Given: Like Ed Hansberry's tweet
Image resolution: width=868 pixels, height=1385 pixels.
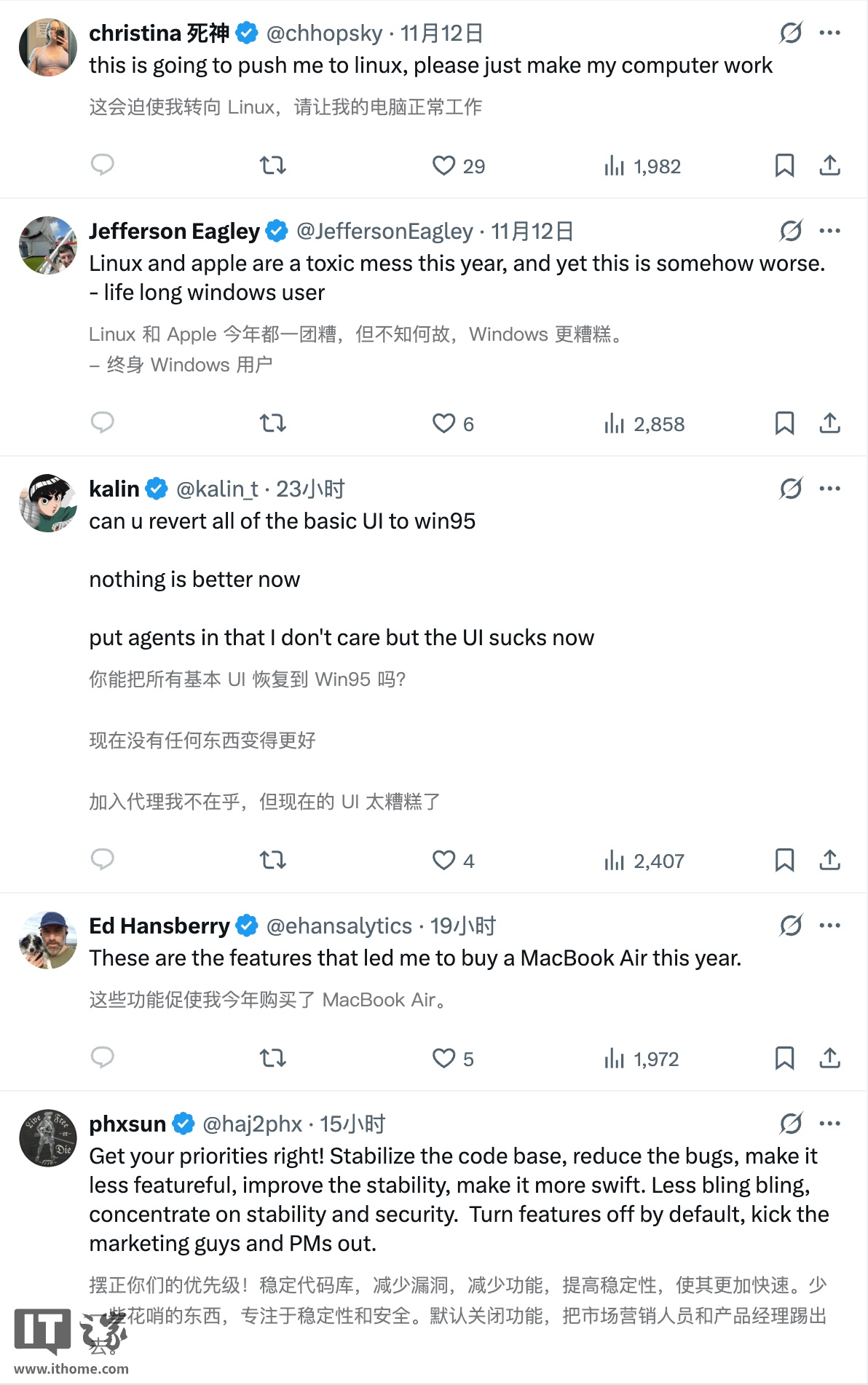Looking at the screenshot, I should 444,1059.
